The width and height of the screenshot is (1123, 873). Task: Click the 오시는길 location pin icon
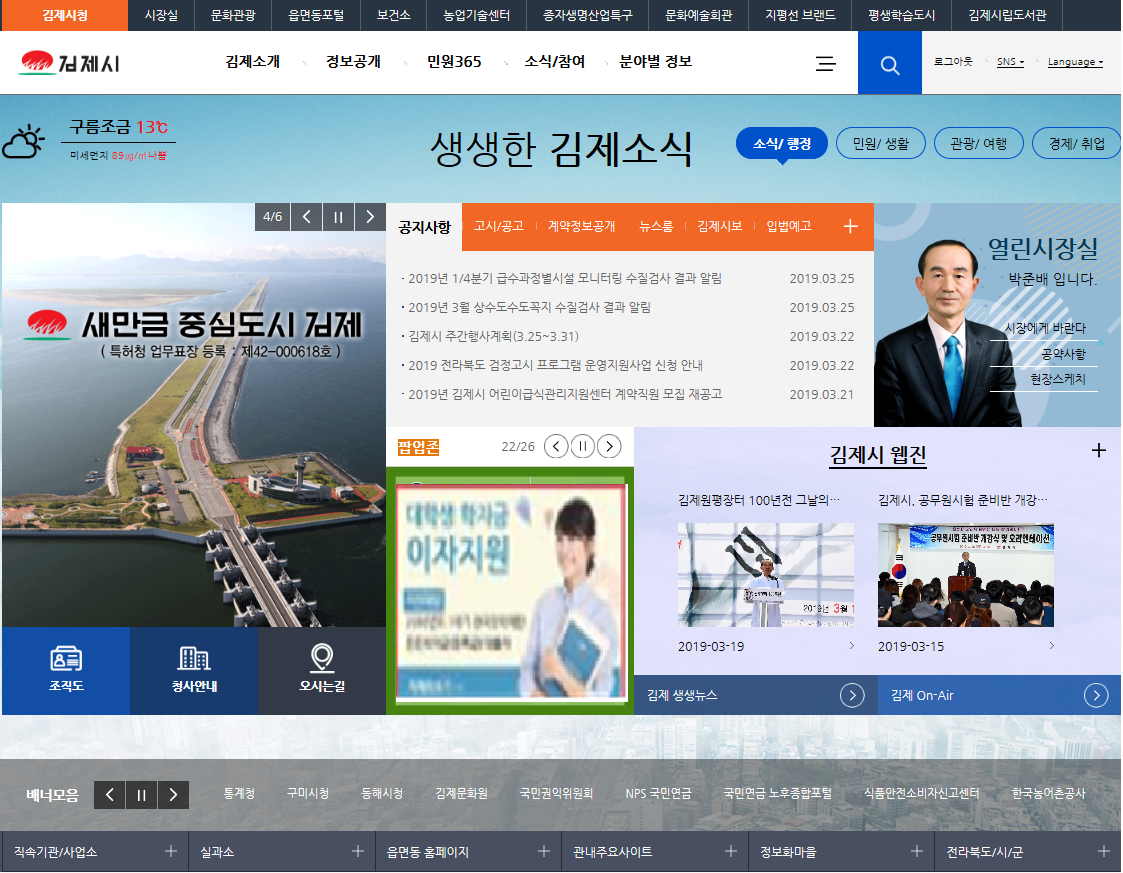[321, 658]
